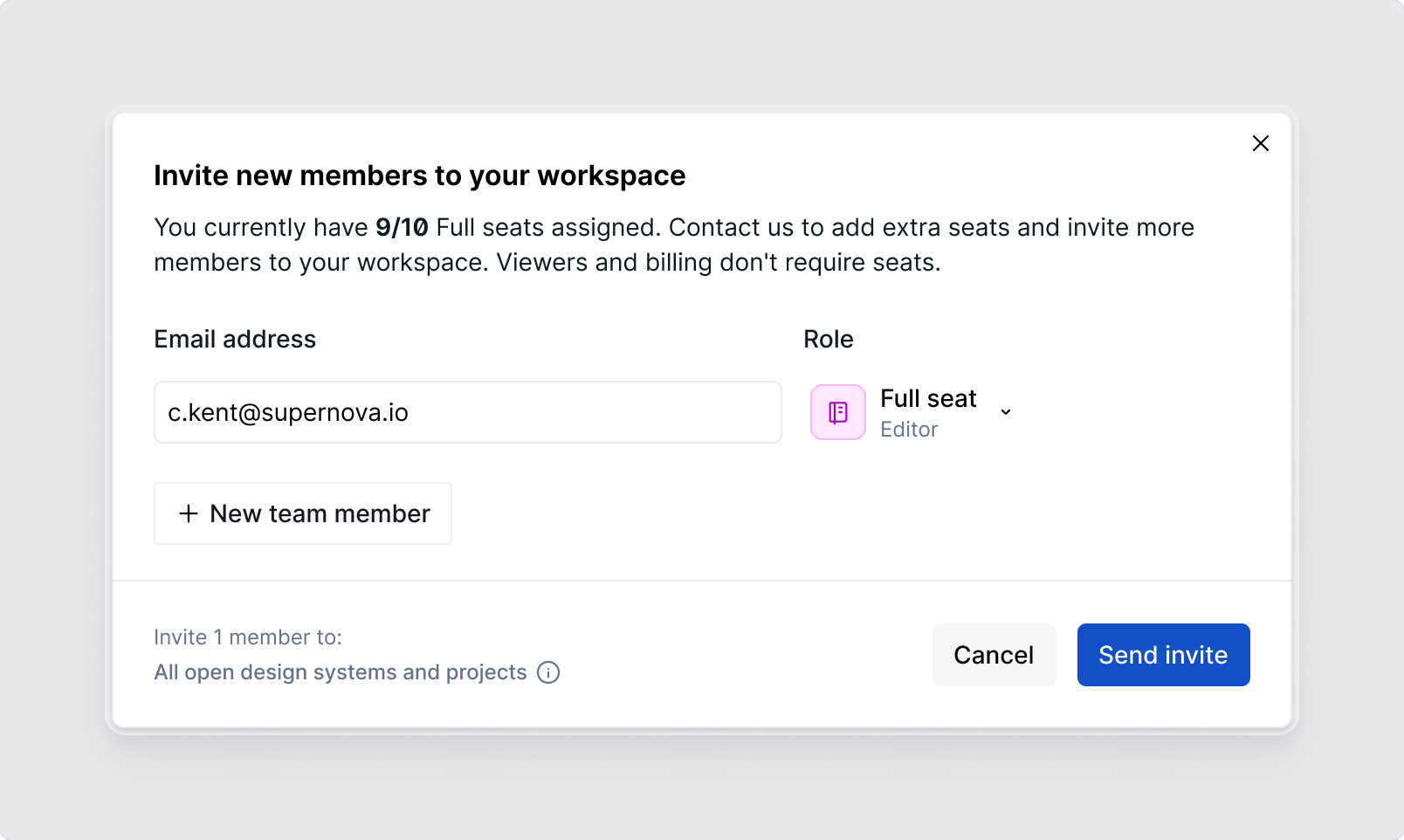Click the gray backdrop outside the dialog
This screenshot has height=840, width=1404.
52,419
